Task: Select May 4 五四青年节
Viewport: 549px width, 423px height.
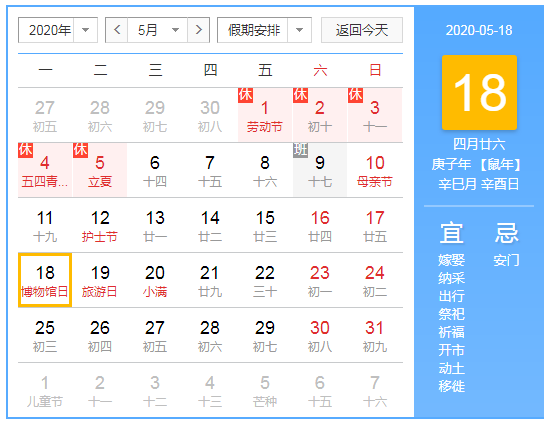Action: pos(45,170)
